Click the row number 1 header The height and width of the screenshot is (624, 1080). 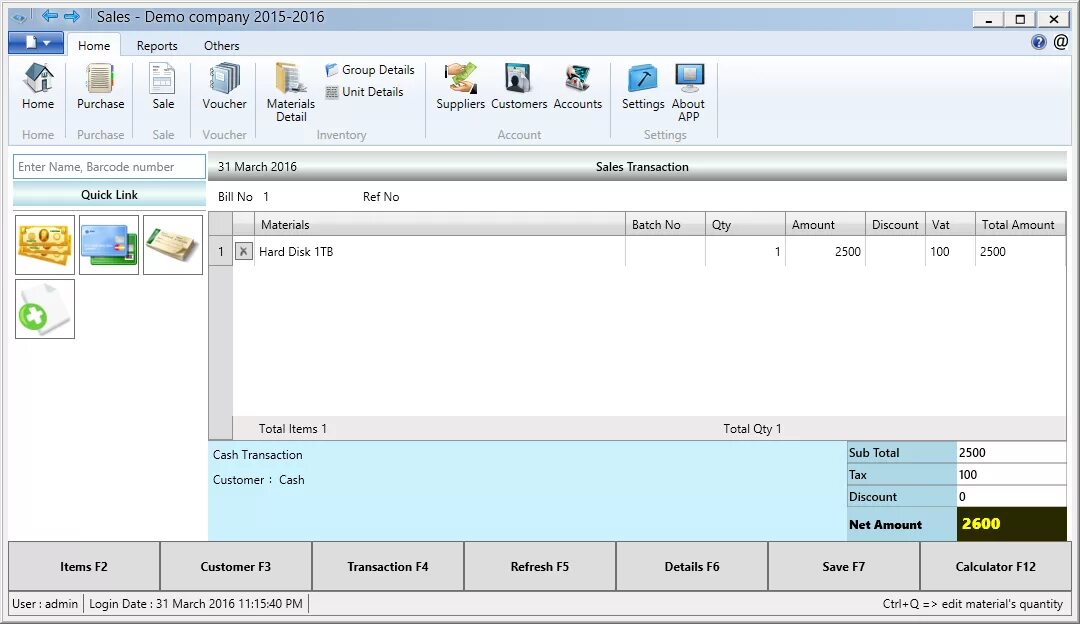220,251
